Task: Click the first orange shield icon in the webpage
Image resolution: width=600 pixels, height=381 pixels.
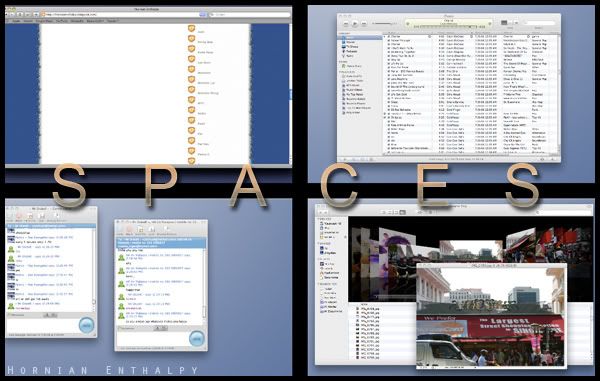Action: 191,29
